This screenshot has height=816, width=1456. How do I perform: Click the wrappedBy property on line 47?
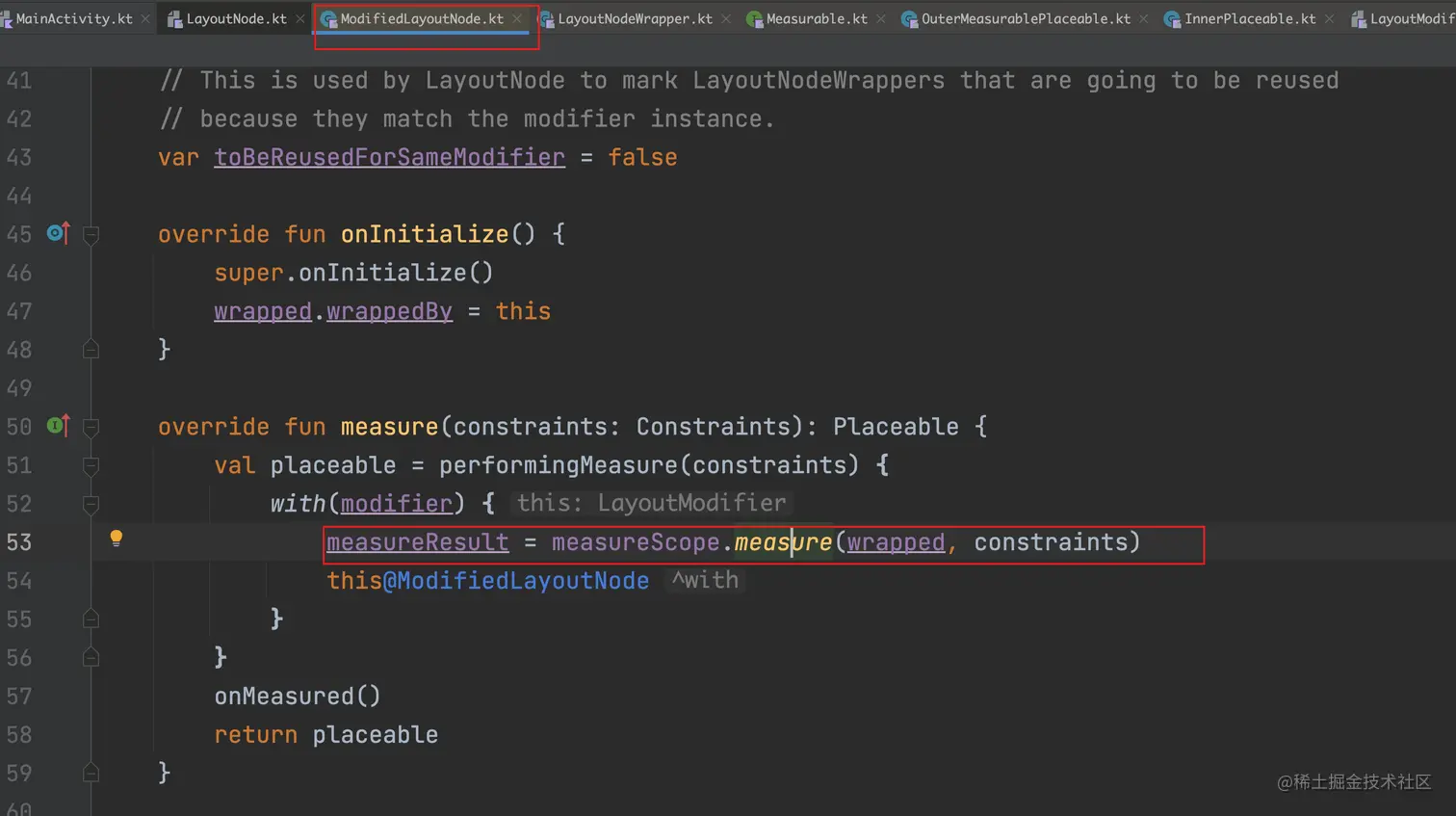pos(389,311)
